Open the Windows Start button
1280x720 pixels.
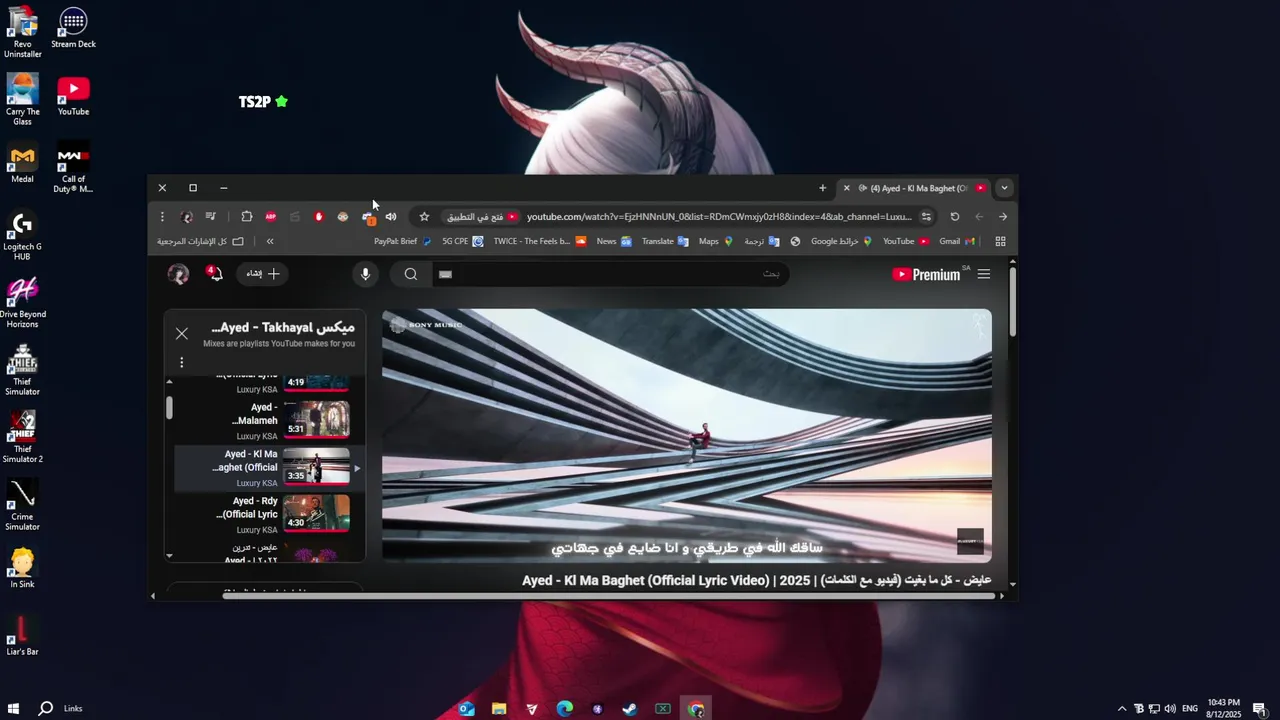(14, 708)
